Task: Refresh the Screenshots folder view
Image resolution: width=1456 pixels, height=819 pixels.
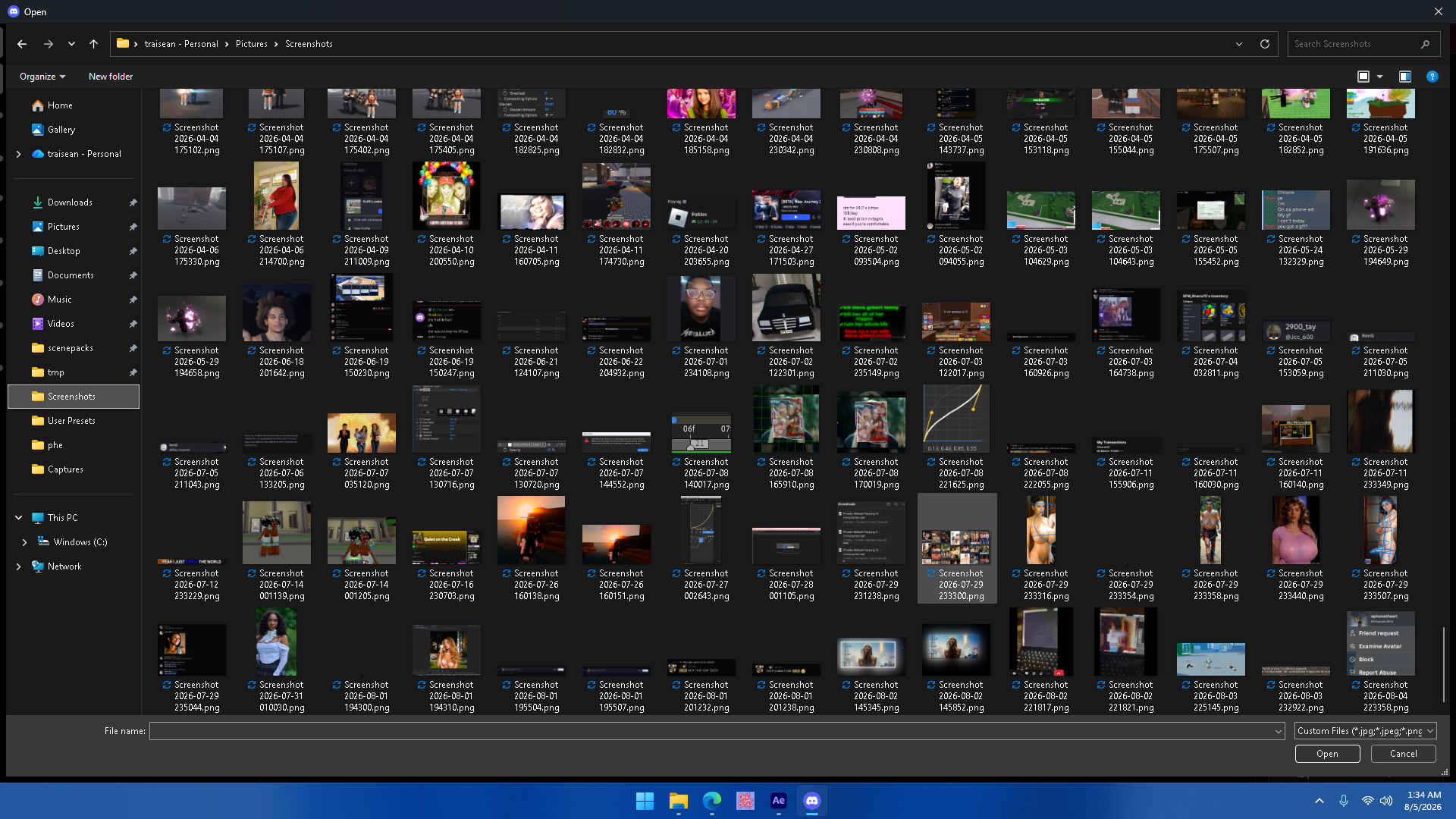Action: (x=1265, y=44)
